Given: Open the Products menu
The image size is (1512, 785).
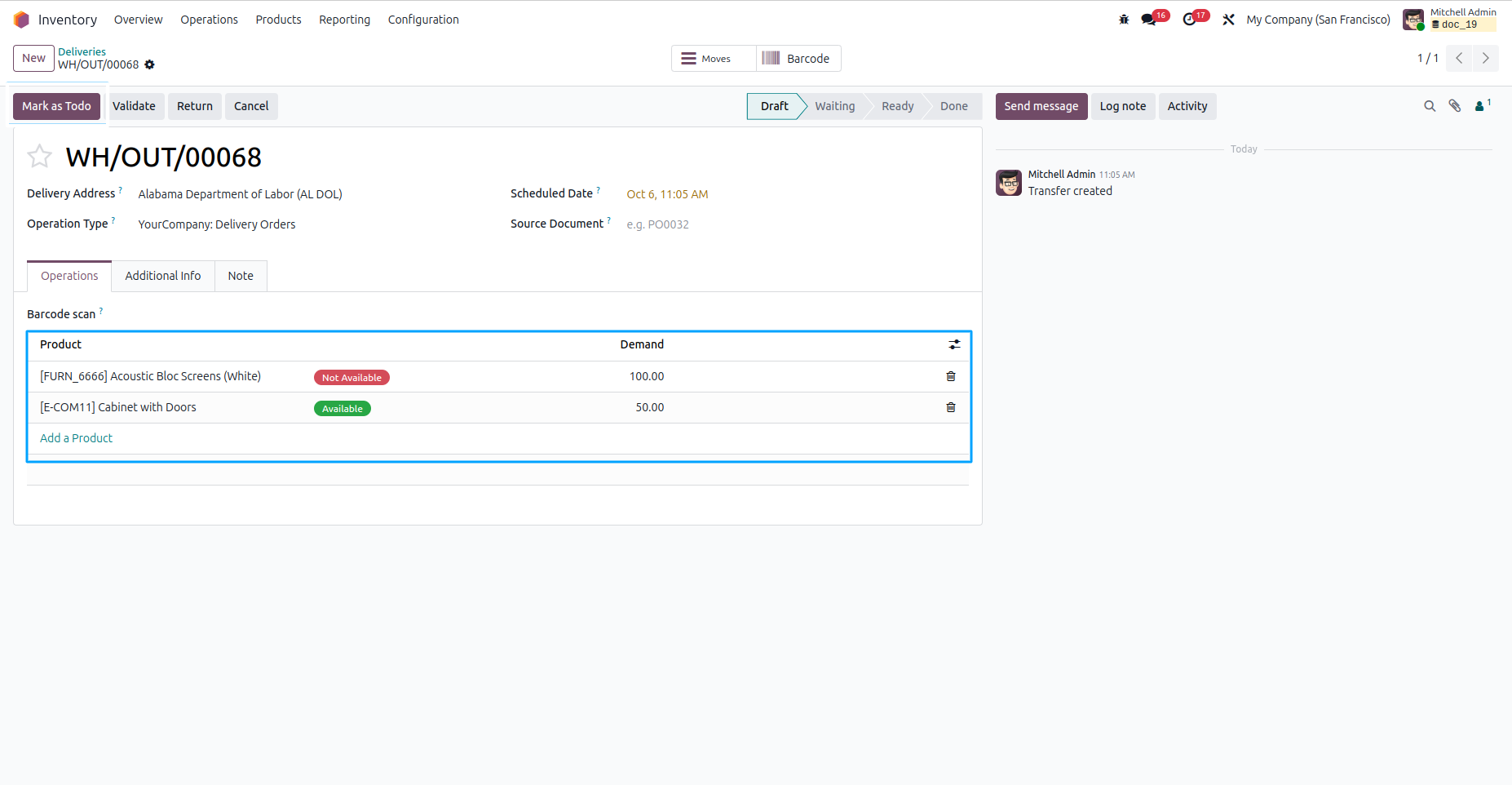Looking at the screenshot, I should pos(278,20).
